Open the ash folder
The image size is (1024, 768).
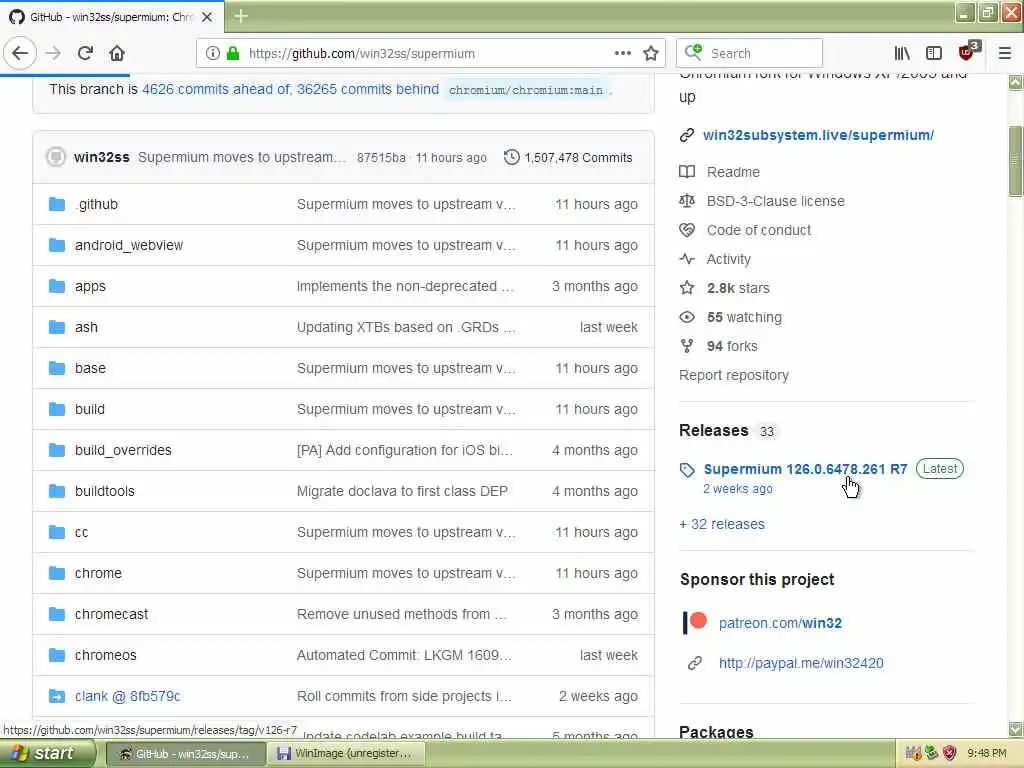pyautogui.click(x=86, y=327)
